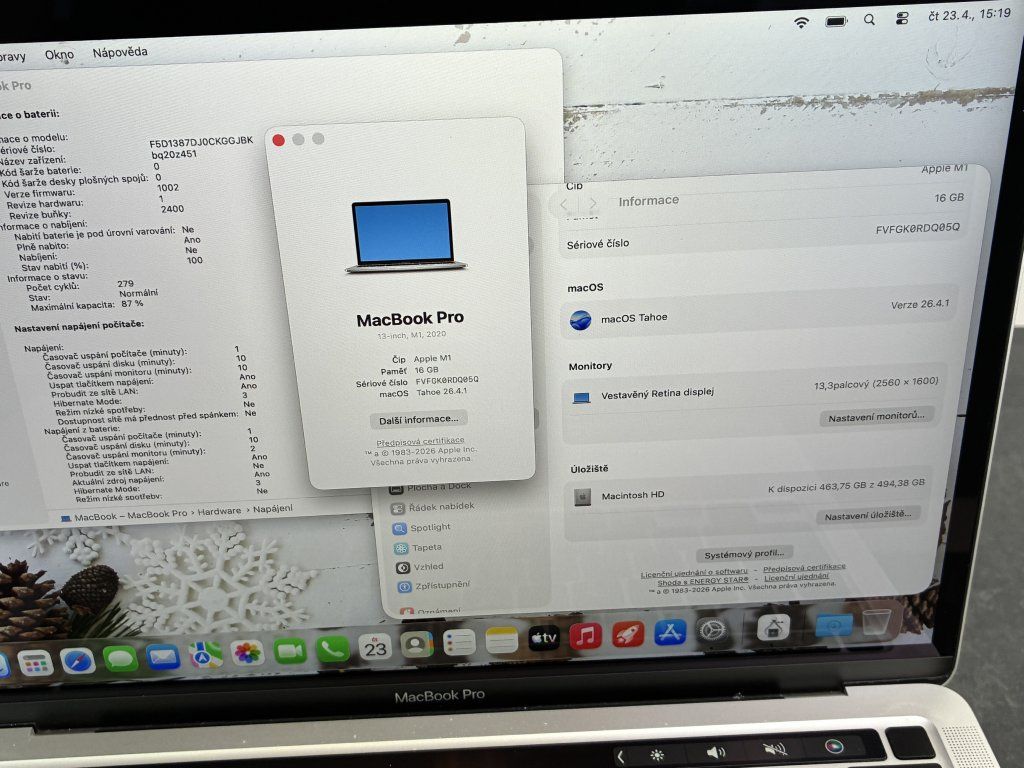
Task: Open System Information icon in the Dock
Action: coord(773,627)
